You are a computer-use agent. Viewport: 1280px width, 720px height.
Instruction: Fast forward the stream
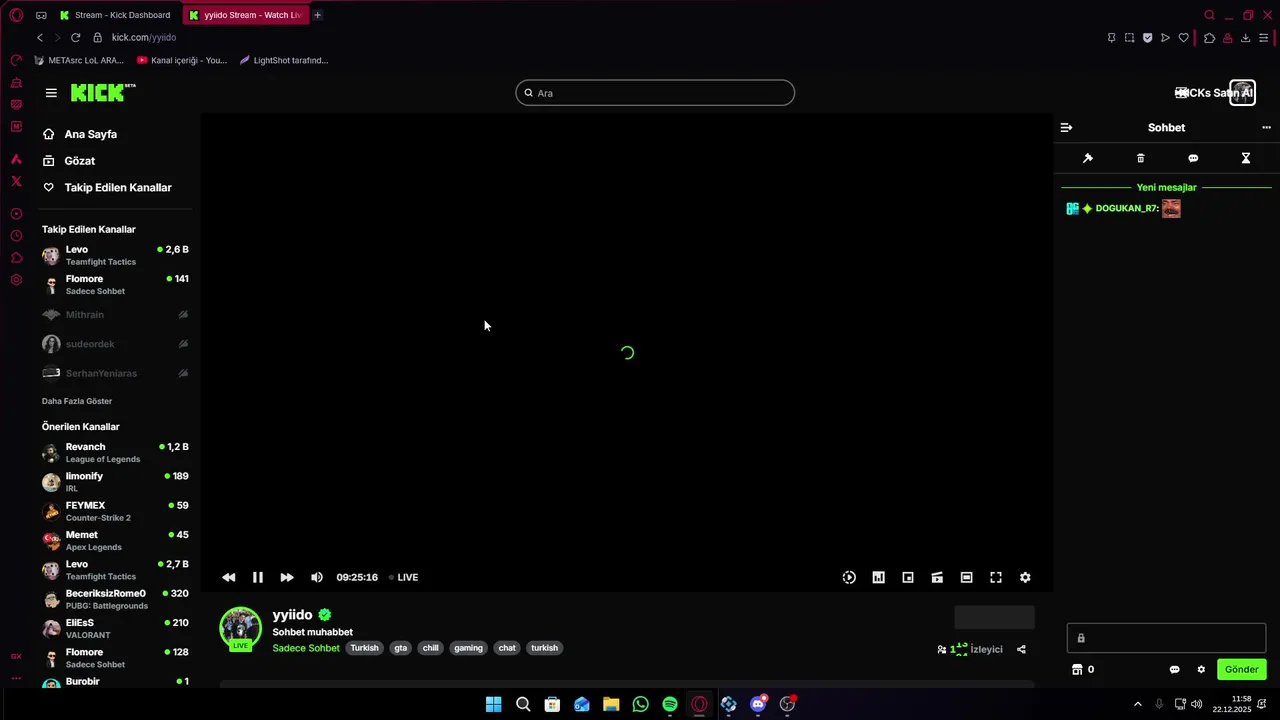pyautogui.click(x=287, y=577)
